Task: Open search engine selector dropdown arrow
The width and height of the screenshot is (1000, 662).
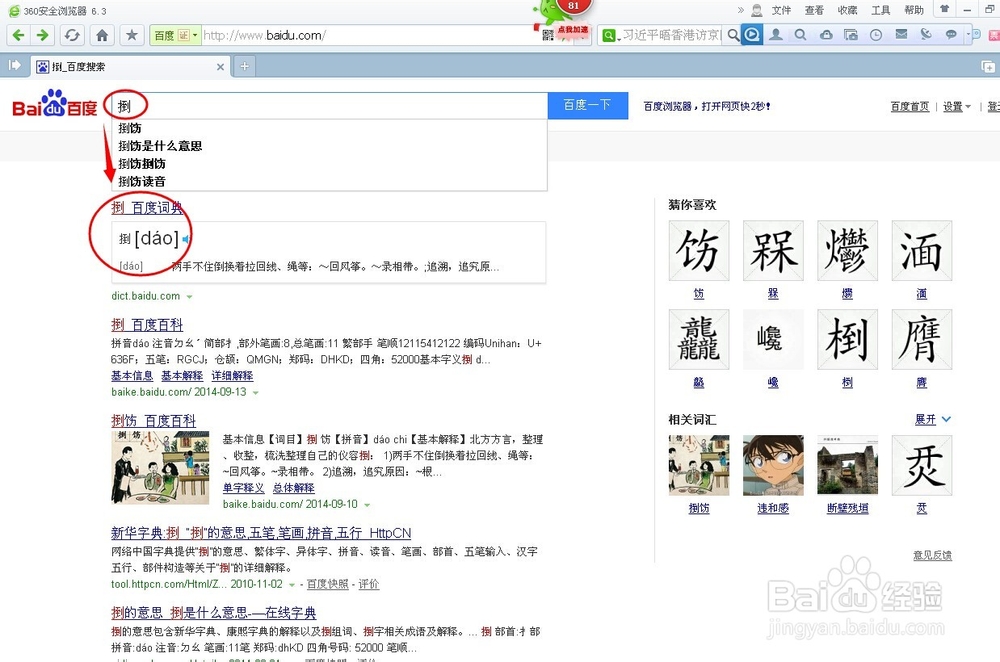Action: (619, 38)
